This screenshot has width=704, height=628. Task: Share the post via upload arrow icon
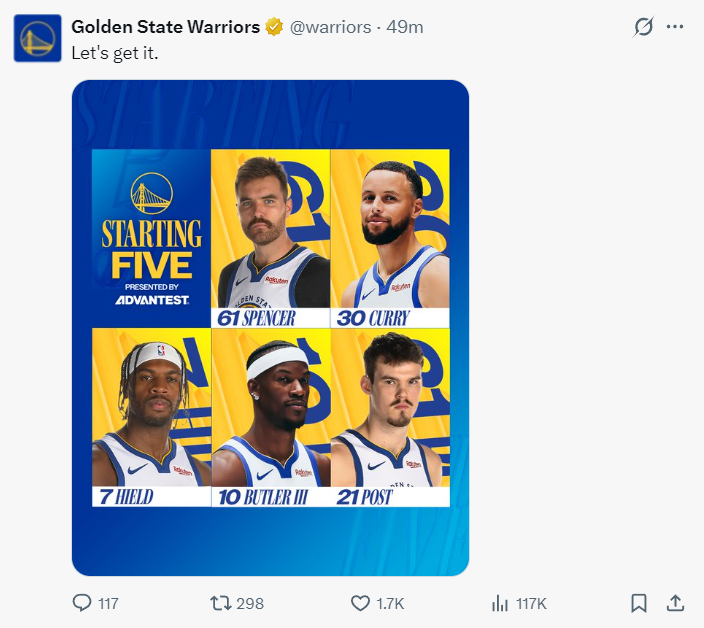[x=675, y=603]
